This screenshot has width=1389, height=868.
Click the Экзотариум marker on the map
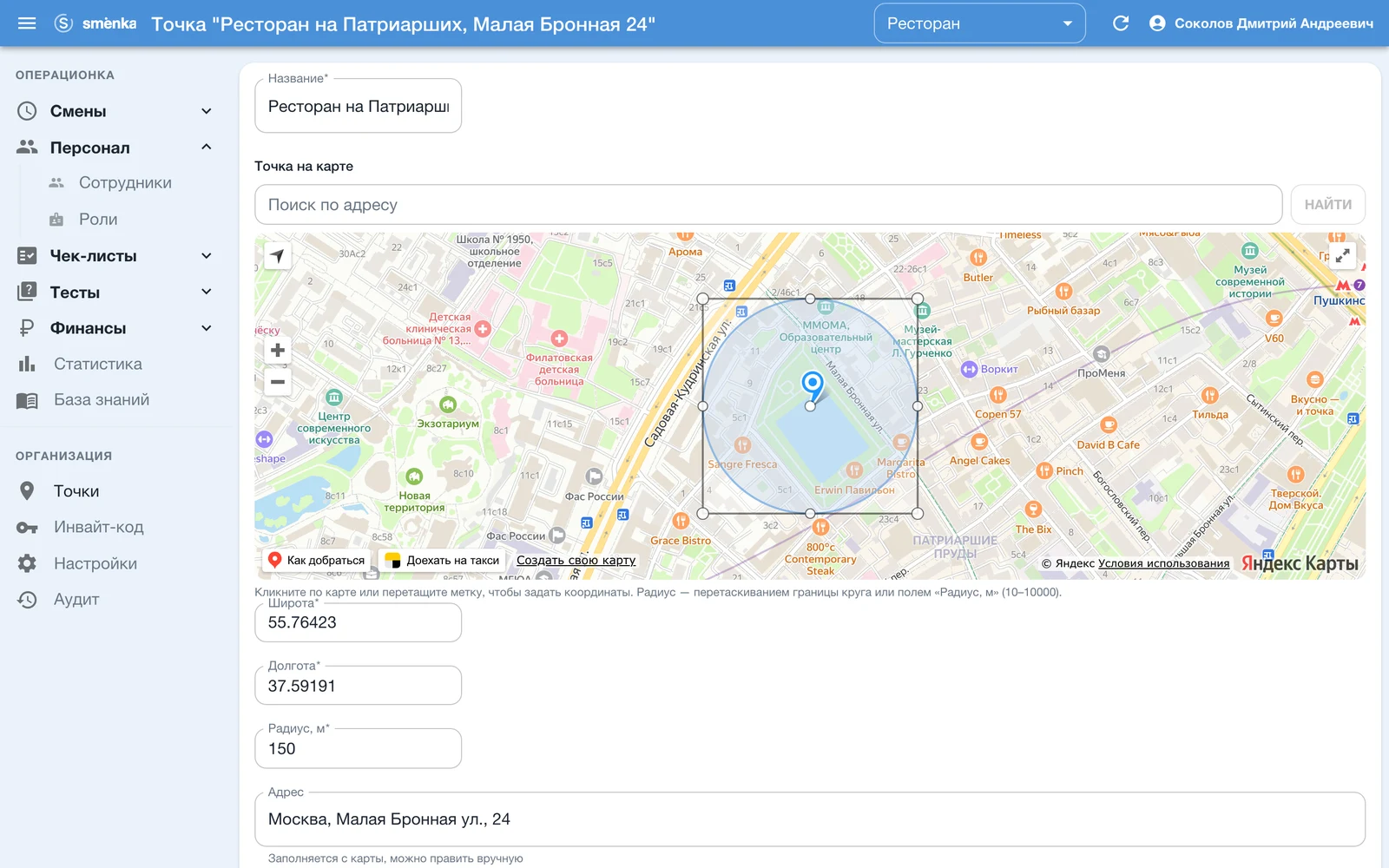pyautogui.click(x=448, y=404)
